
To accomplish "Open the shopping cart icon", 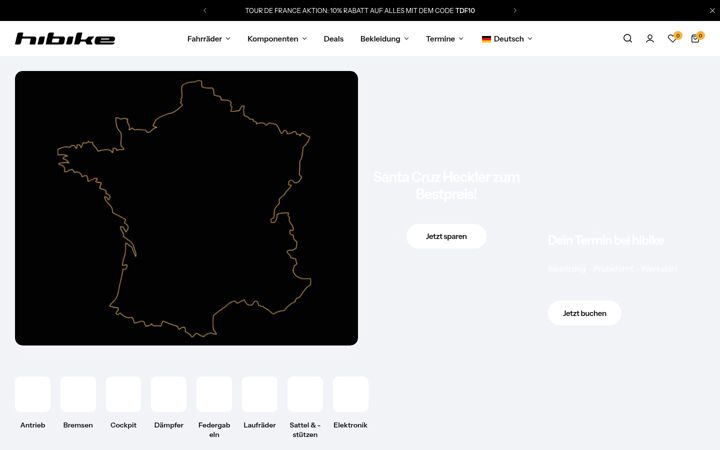I will click(696, 38).
